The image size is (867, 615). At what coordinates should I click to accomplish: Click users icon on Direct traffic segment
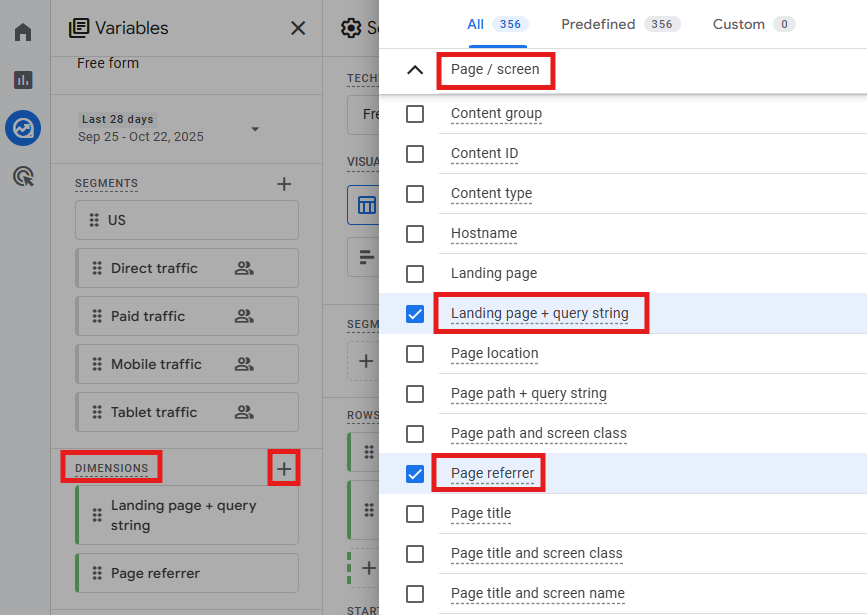[244, 268]
